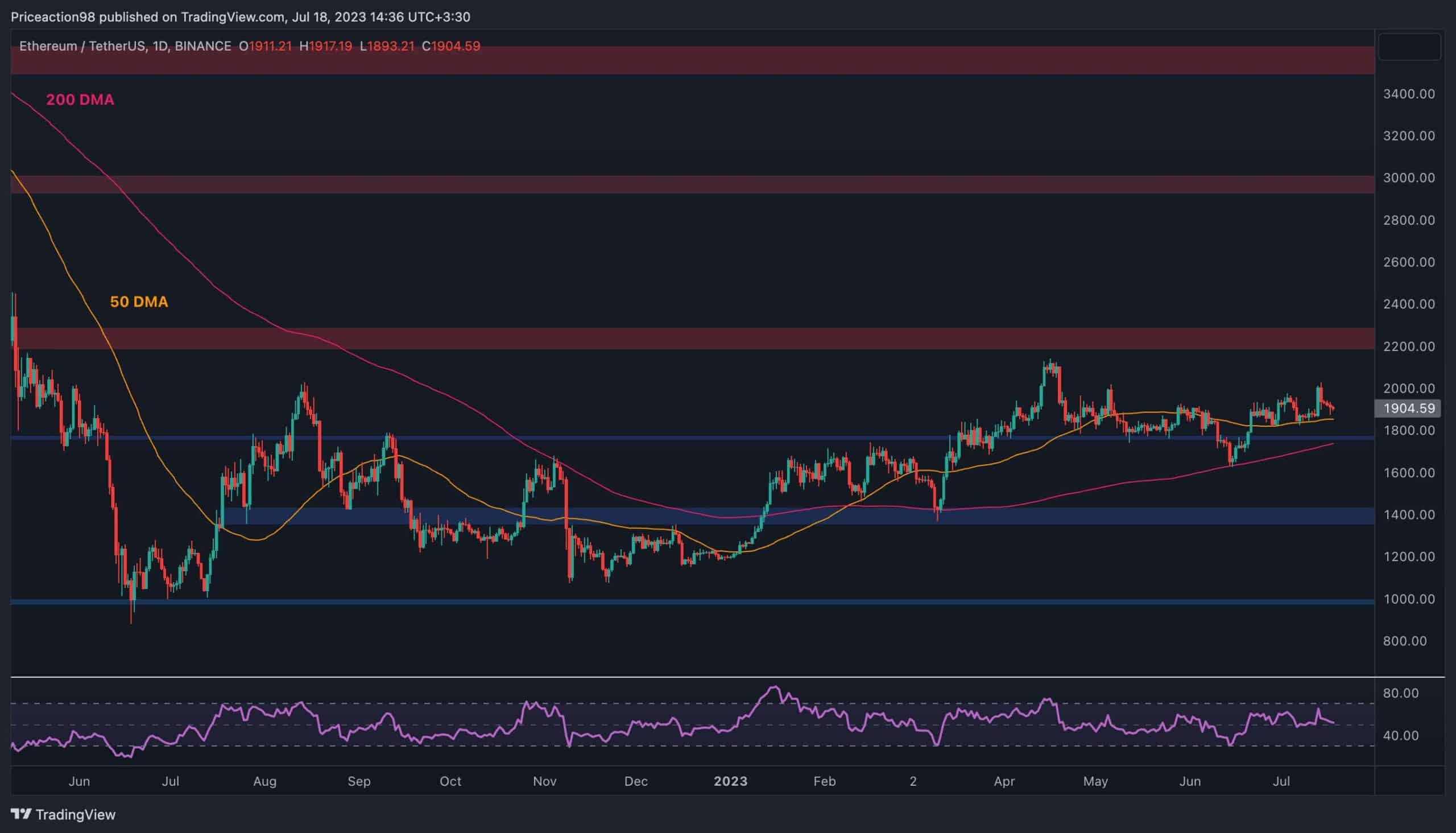Click the 2600.00 price axis label
Image resolution: width=1456 pixels, height=833 pixels.
pyautogui.click(x=1409, y=262)
